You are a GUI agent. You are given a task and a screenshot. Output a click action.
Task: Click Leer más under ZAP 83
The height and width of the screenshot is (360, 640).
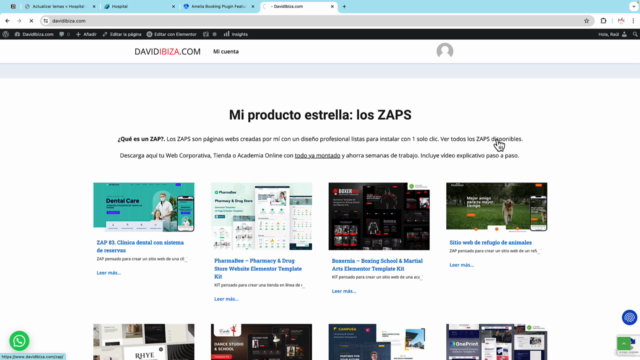[109, 273]
